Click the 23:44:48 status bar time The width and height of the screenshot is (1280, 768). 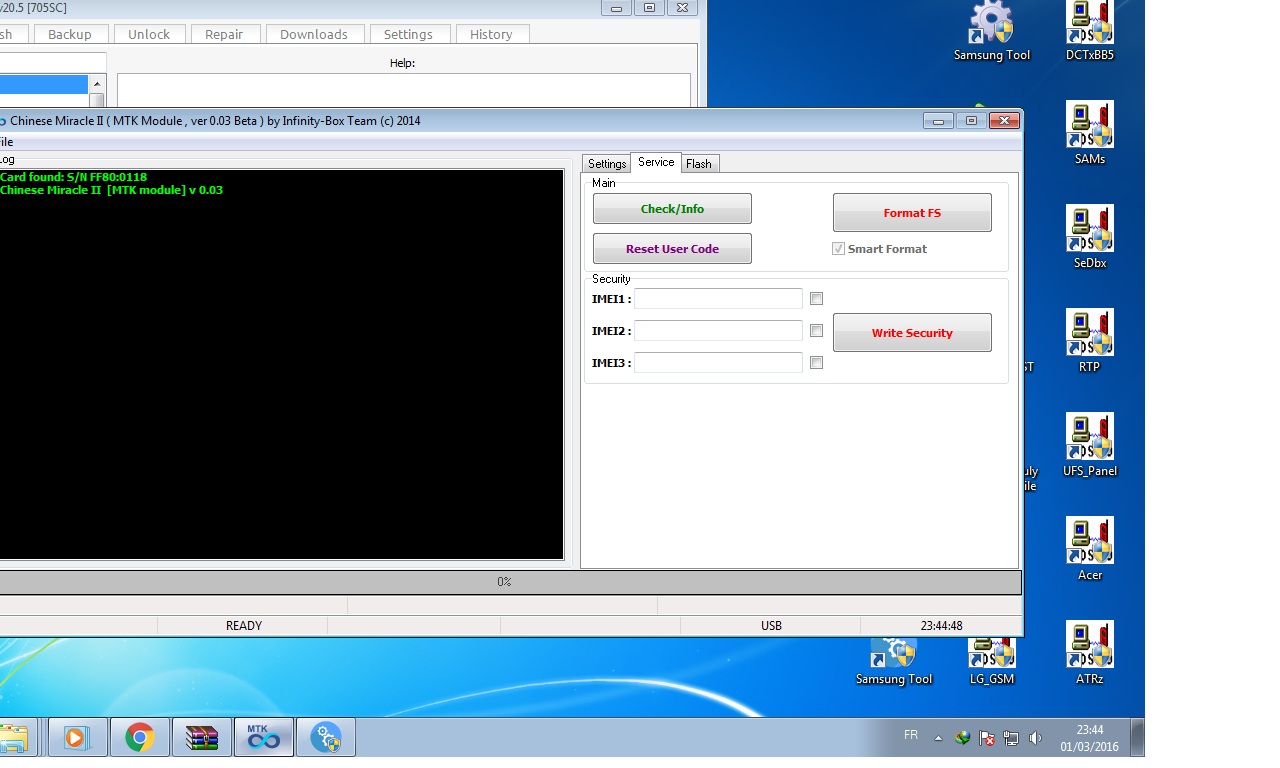941,626
